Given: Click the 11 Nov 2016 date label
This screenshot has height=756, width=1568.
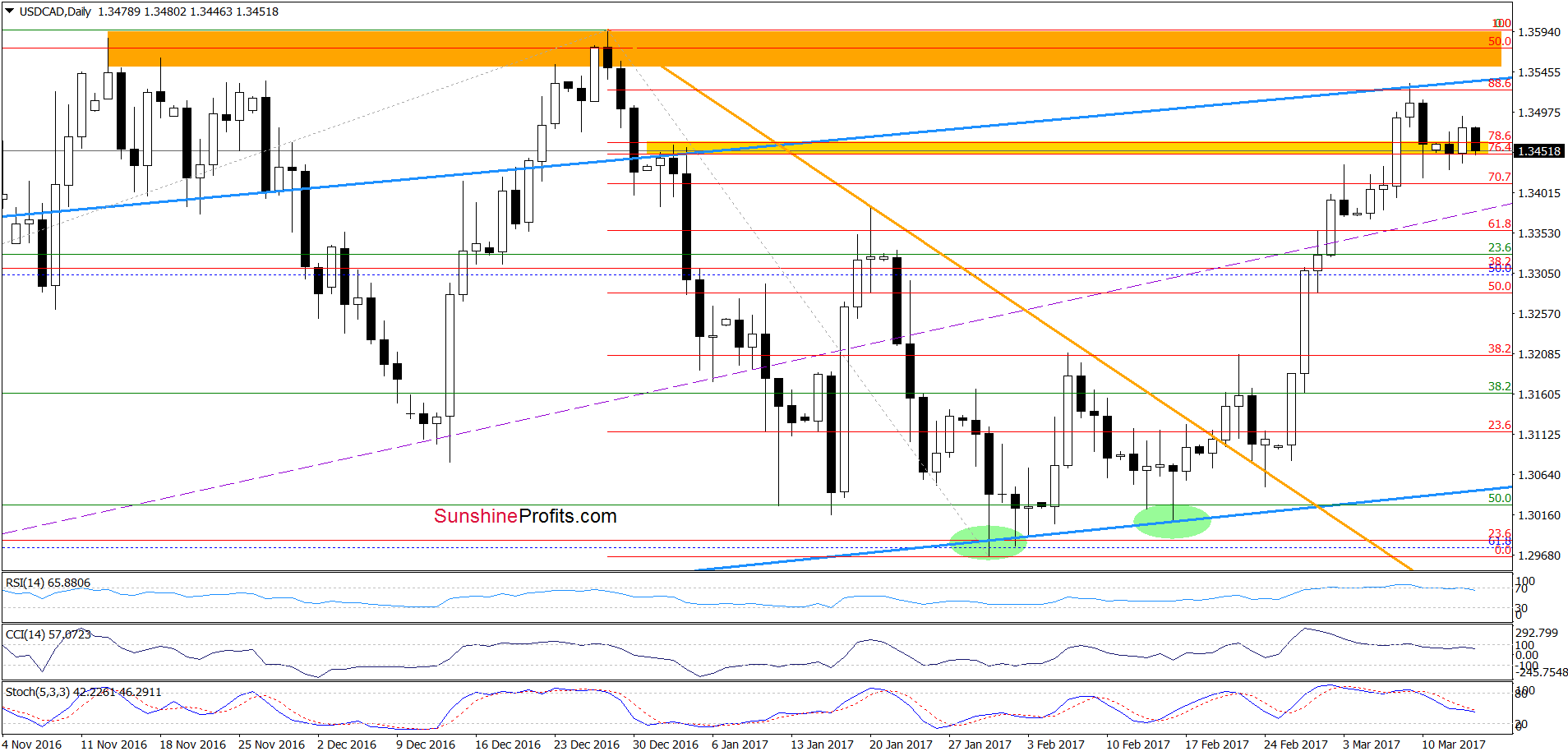Looking at the screenshot, I should (x=113, y=744).
